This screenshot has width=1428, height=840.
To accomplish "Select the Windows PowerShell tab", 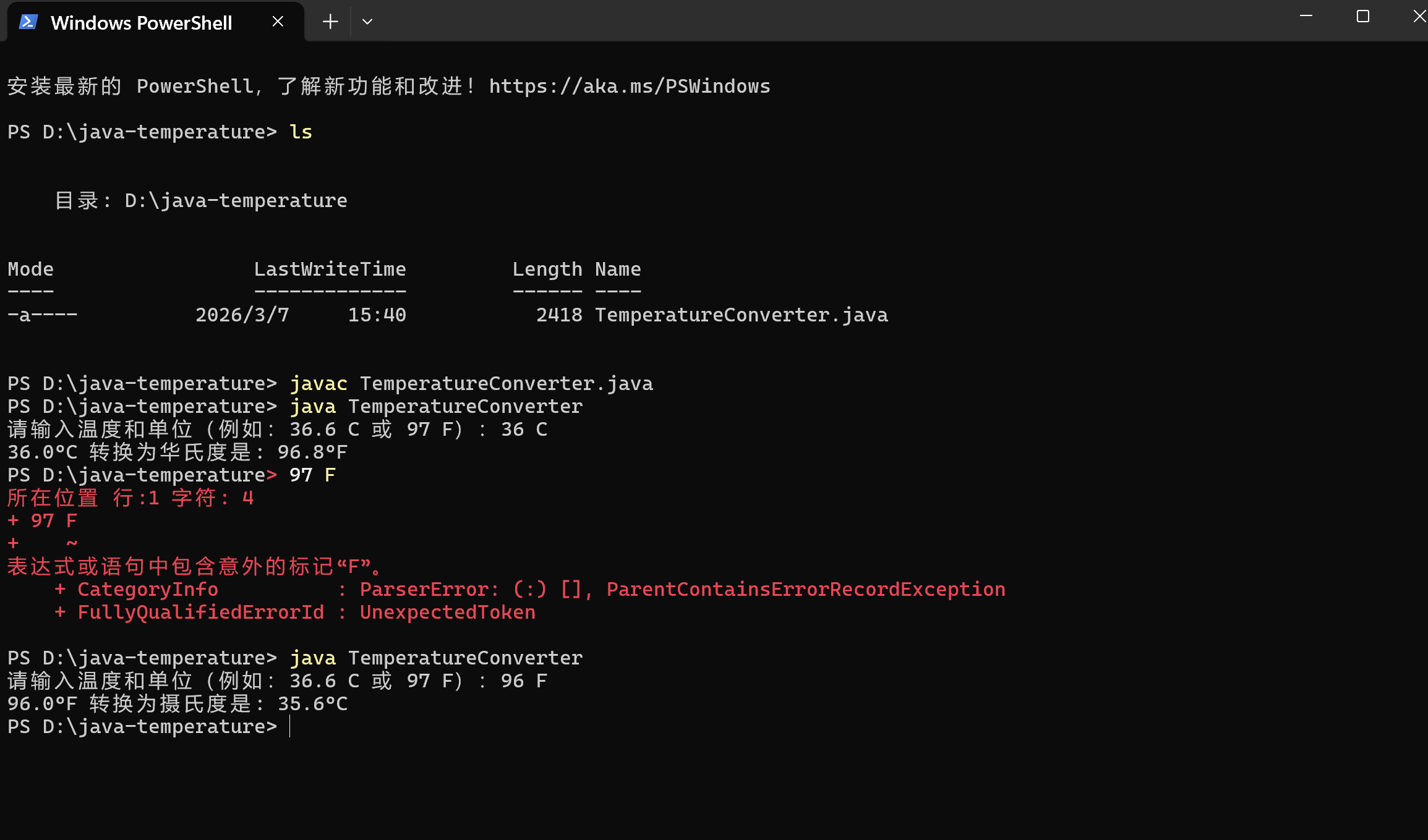I will (x=141, y=23).
